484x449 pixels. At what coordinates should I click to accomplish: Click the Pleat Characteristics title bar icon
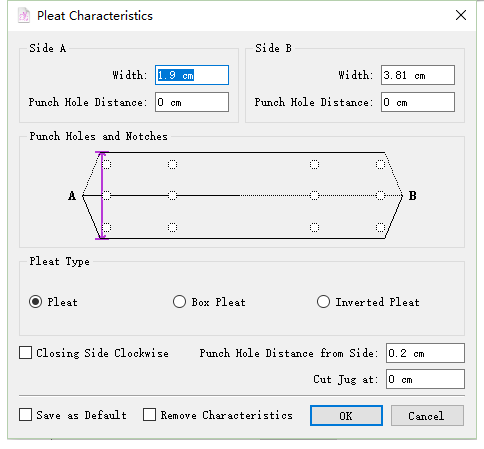pyautogui.click(x=24, y=16)
